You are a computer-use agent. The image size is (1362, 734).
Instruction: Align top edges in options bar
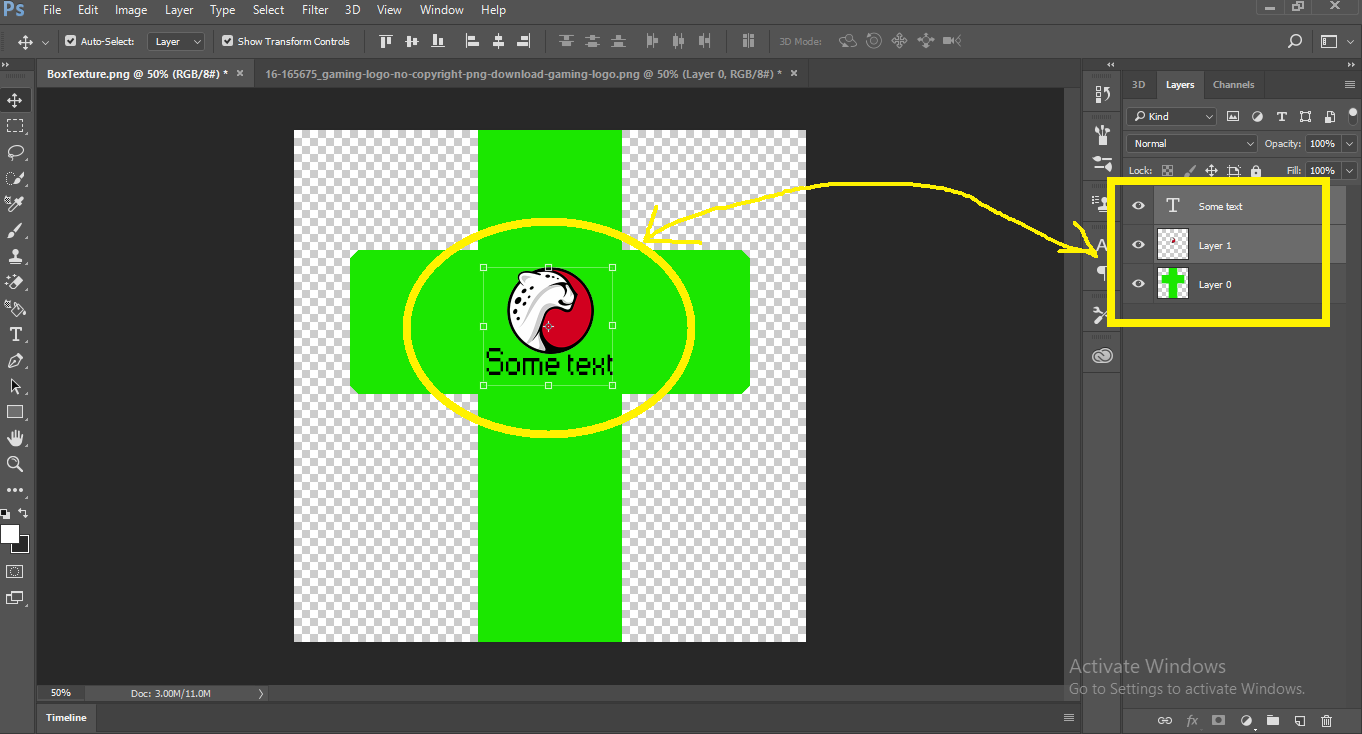(x=386, y=41)
